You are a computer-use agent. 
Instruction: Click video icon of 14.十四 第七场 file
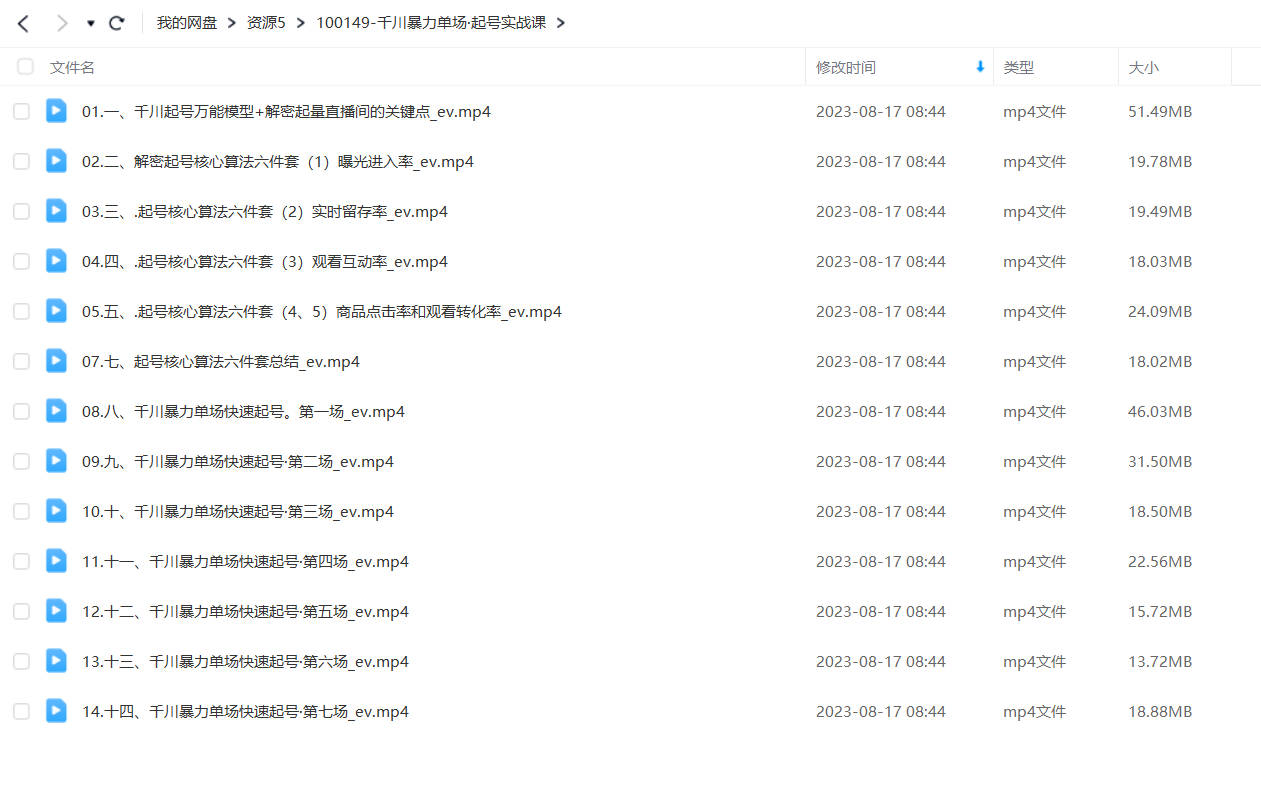click(56, 711)
